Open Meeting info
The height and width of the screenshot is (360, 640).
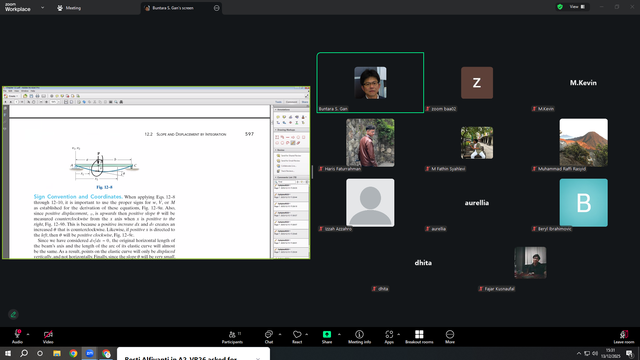(x=360, y=337)
